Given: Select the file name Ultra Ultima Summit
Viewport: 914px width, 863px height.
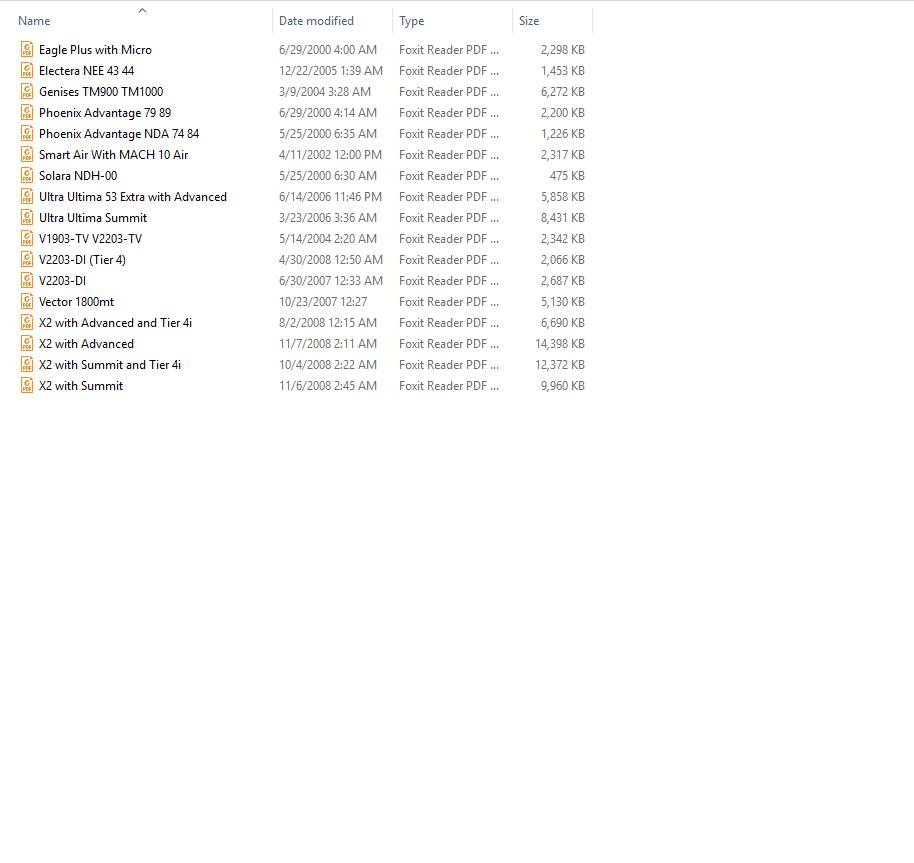Looking at the screenshot, I should (93, 217).
